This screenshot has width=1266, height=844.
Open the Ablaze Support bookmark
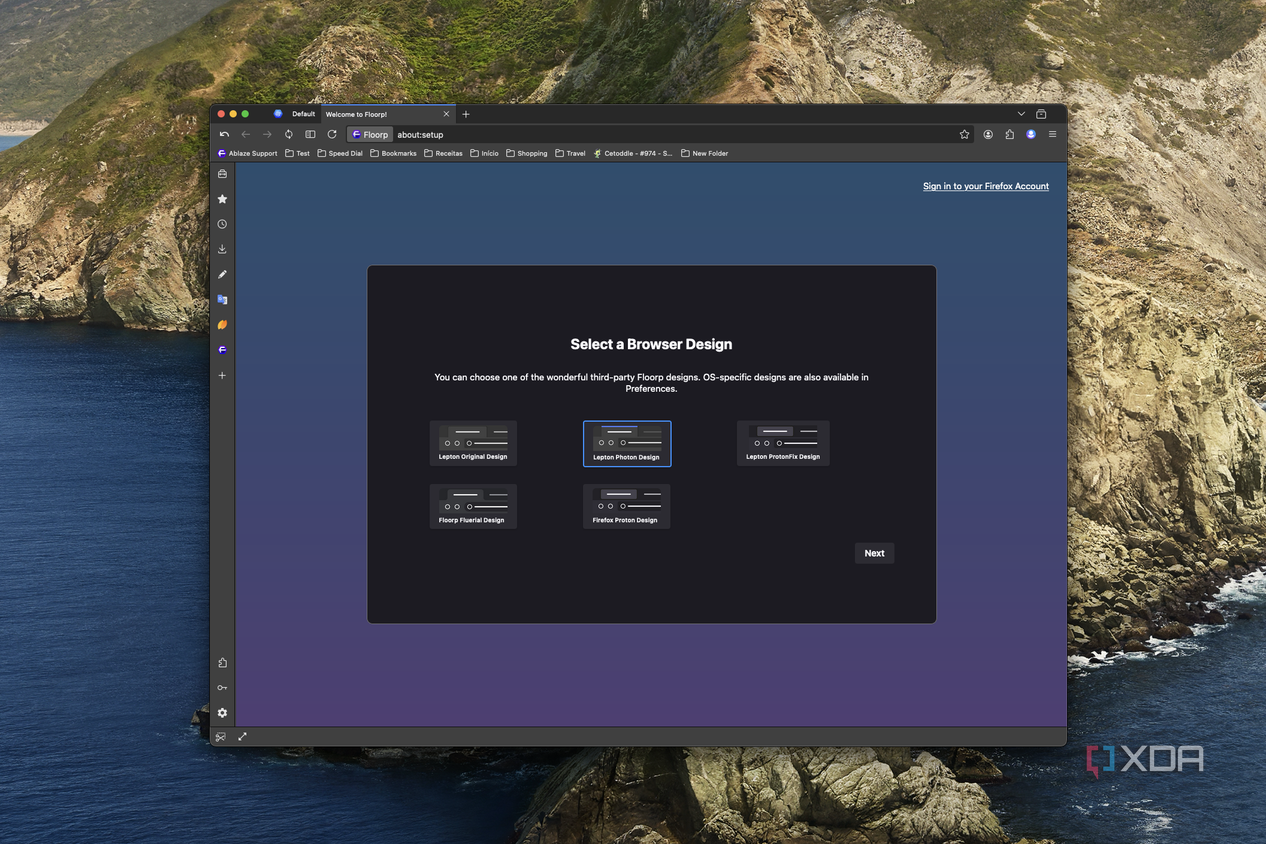tap(247, 153)
